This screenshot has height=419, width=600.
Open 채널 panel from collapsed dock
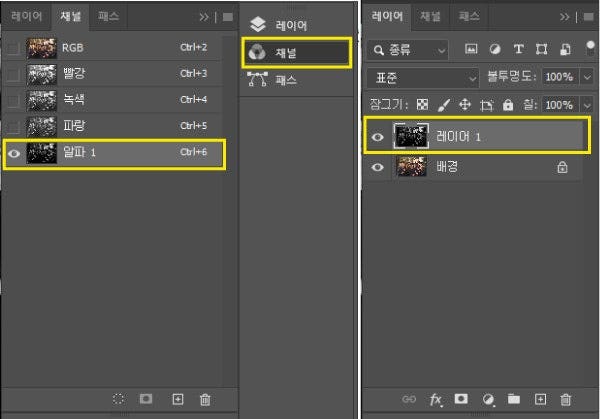[297, 52]
